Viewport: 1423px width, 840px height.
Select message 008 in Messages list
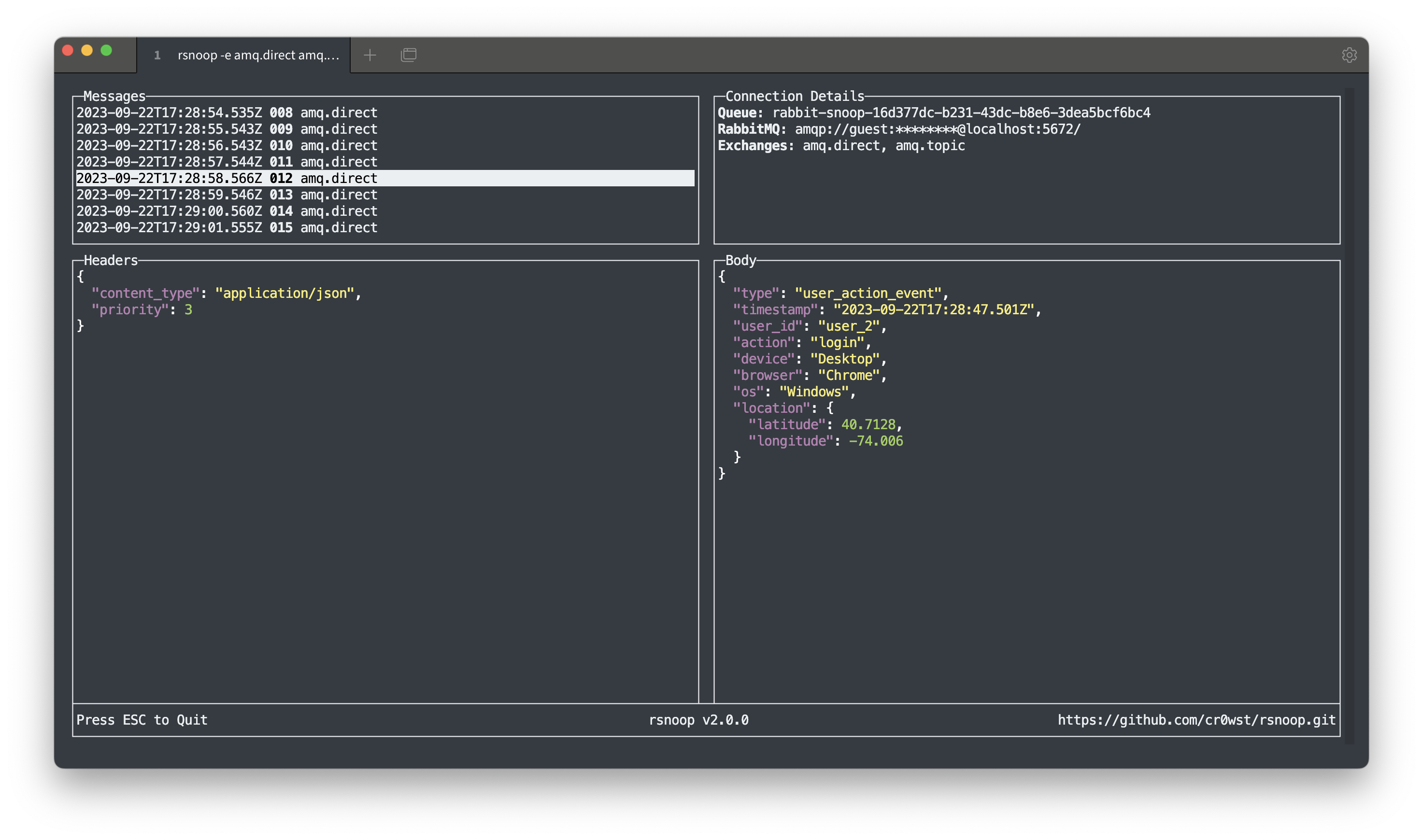[x=227, y=112]
